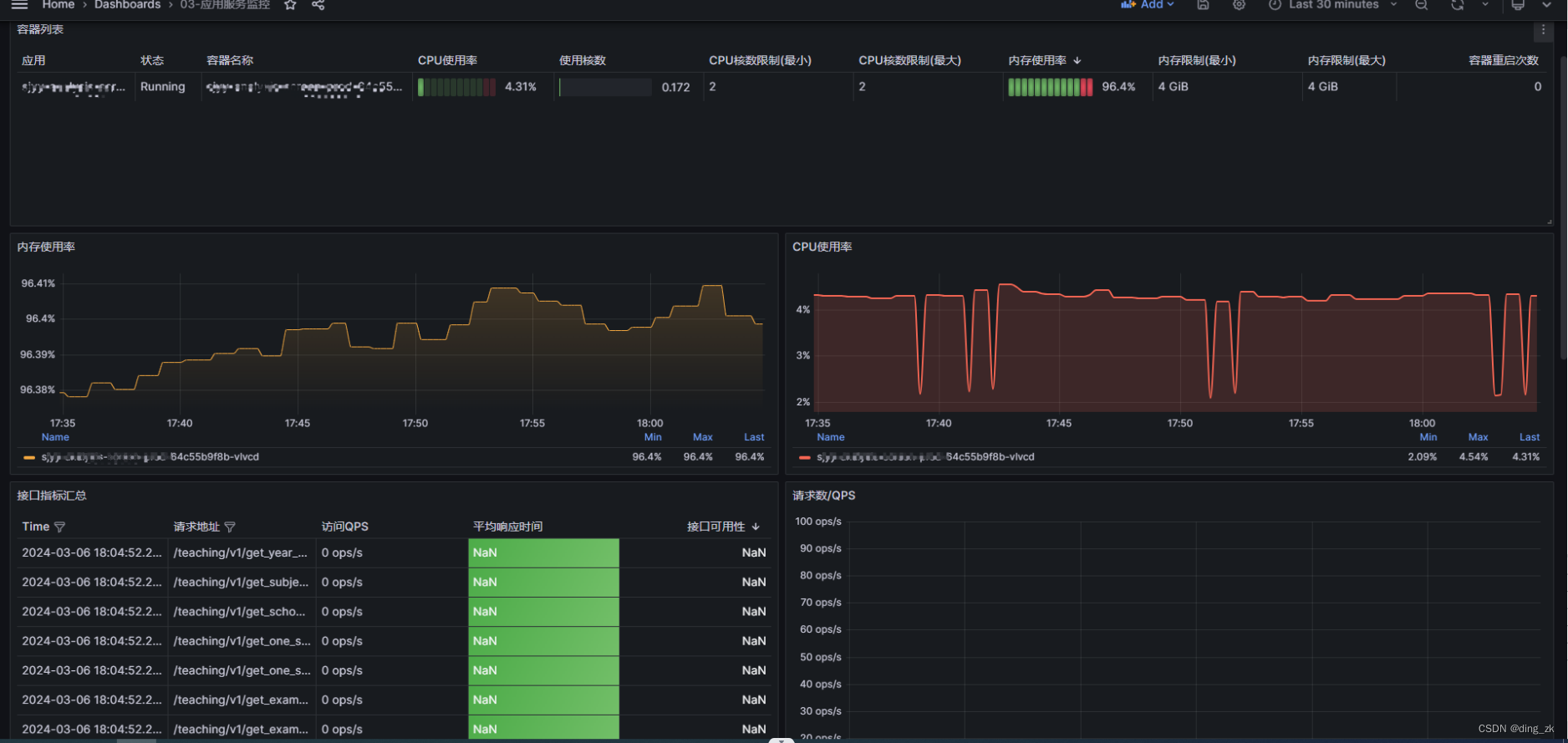The height and width of the screenshot is (743, 1568).
Task: Click the CPU usage gauge bar 4.31%
Action: point(456,87)
